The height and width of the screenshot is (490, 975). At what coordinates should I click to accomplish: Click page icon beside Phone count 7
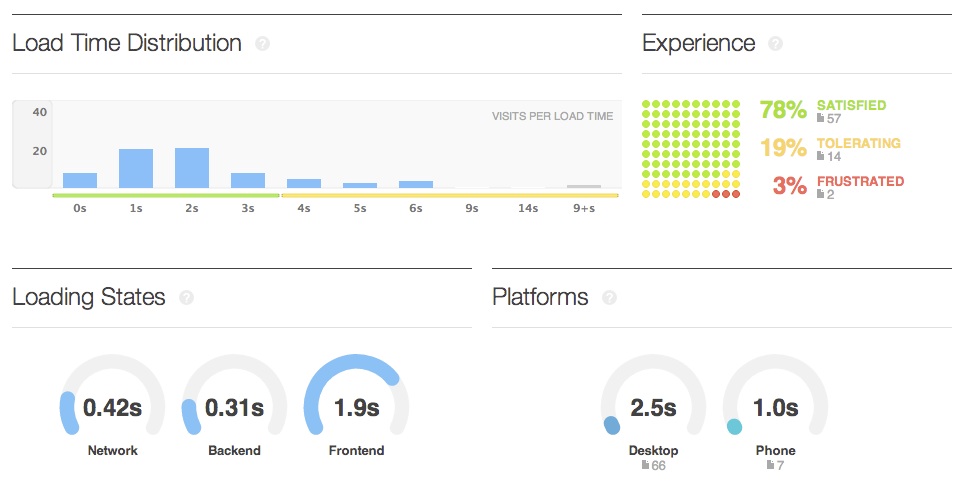click(771, 465)
